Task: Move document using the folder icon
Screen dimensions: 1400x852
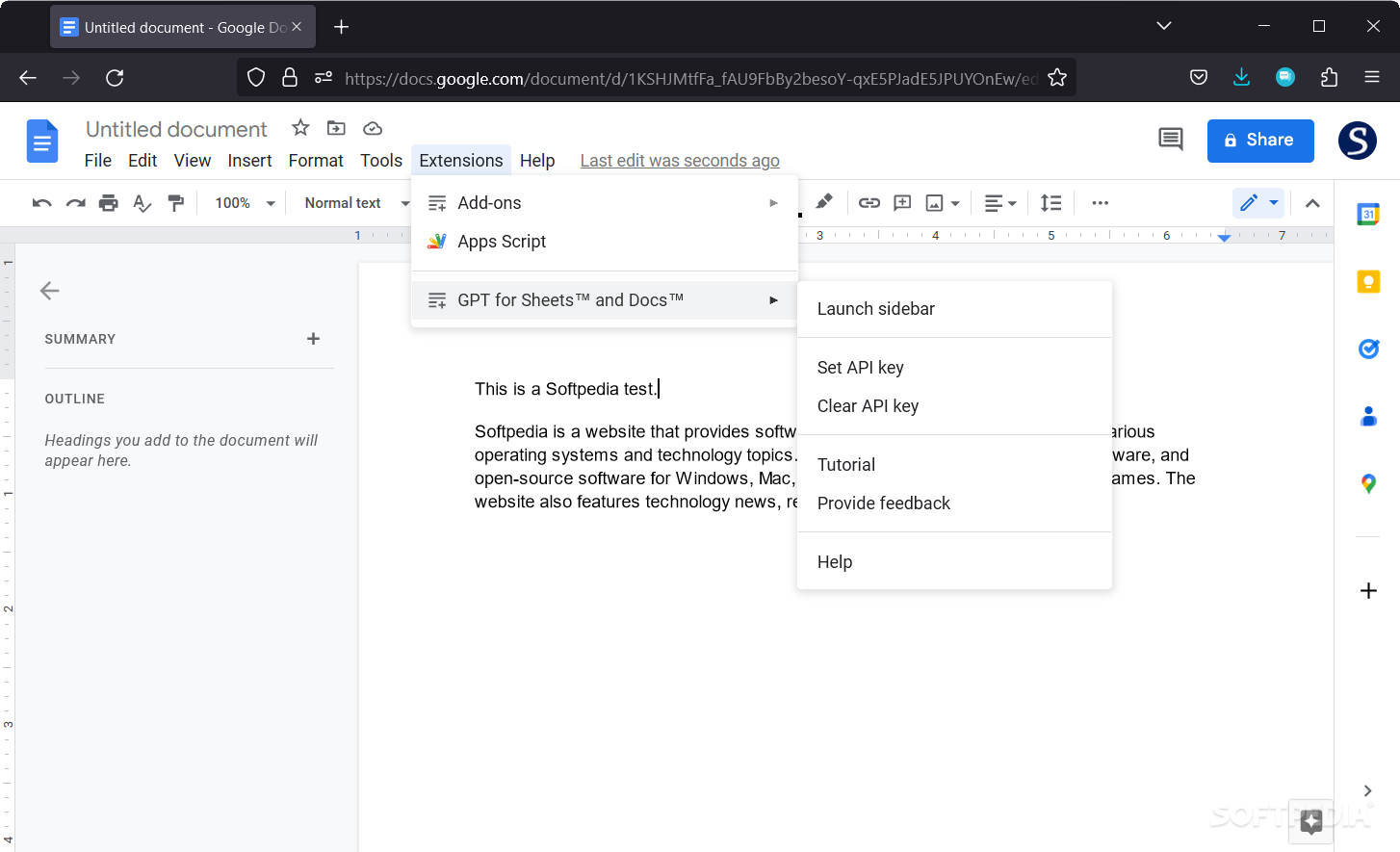Action: pos(336,128)
